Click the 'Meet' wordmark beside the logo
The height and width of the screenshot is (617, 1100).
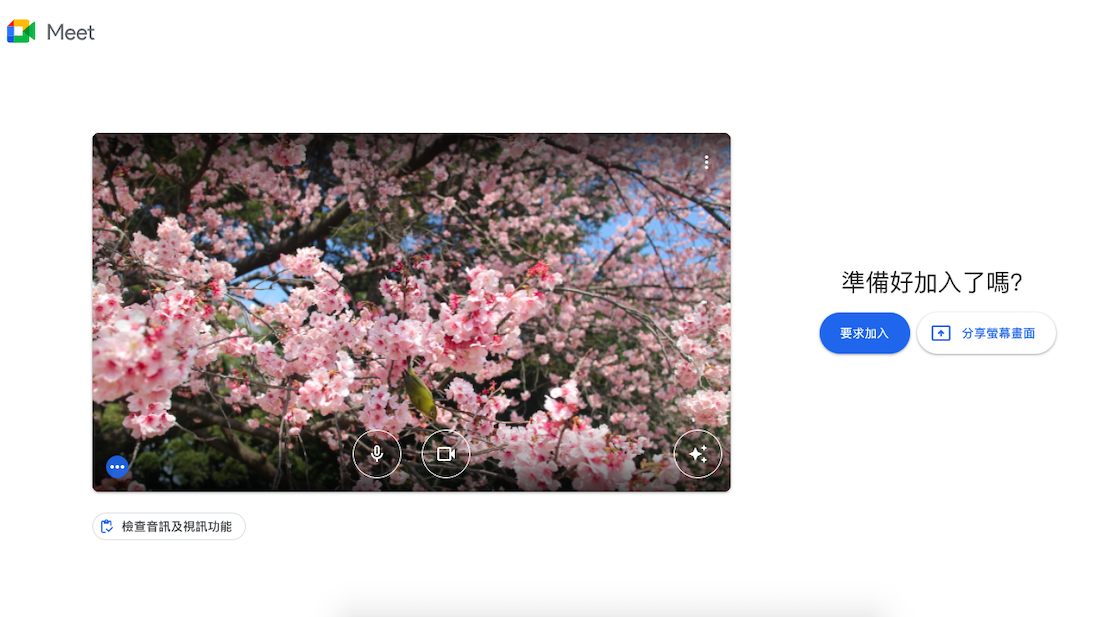coord(71,32)
